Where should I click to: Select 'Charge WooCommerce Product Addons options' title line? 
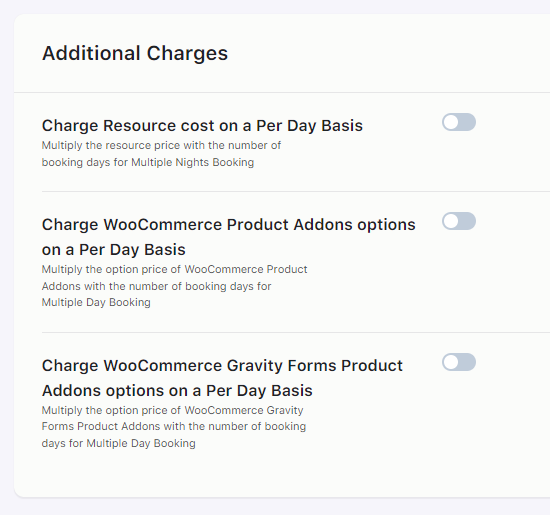point(229,225)
